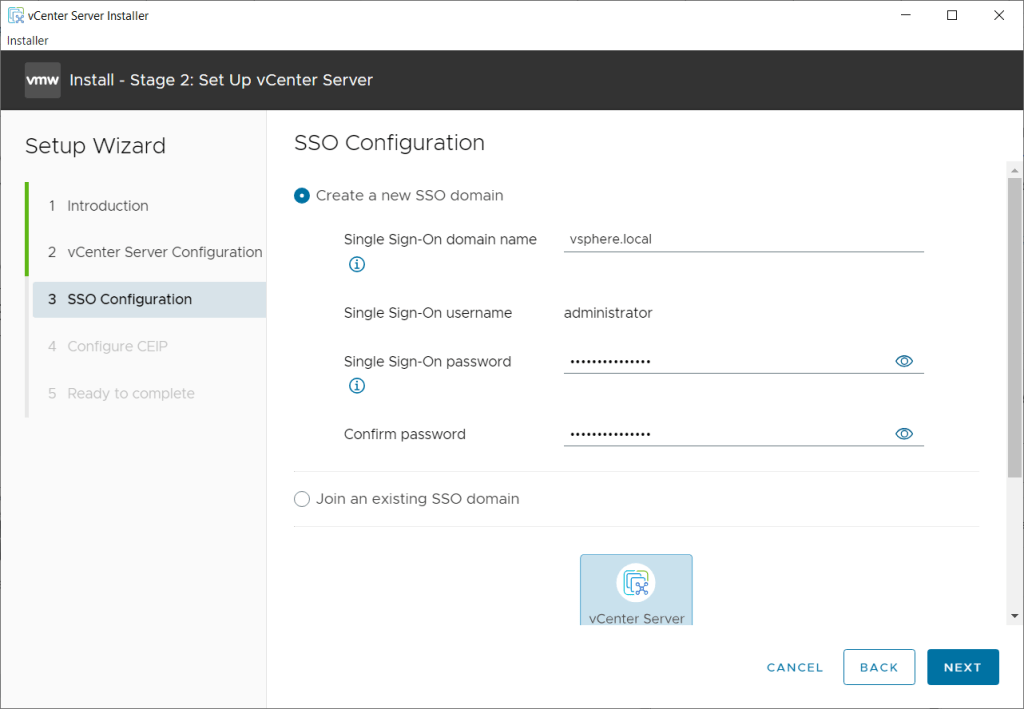The image size is (1024, 709).
Task: Focus the Confirm password input
Action: [x=727, y=434]
